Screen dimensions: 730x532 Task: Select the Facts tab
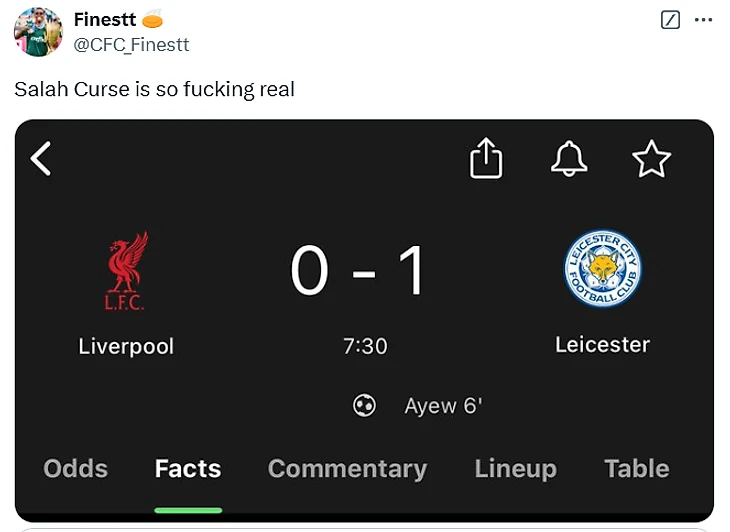(188, 469)
